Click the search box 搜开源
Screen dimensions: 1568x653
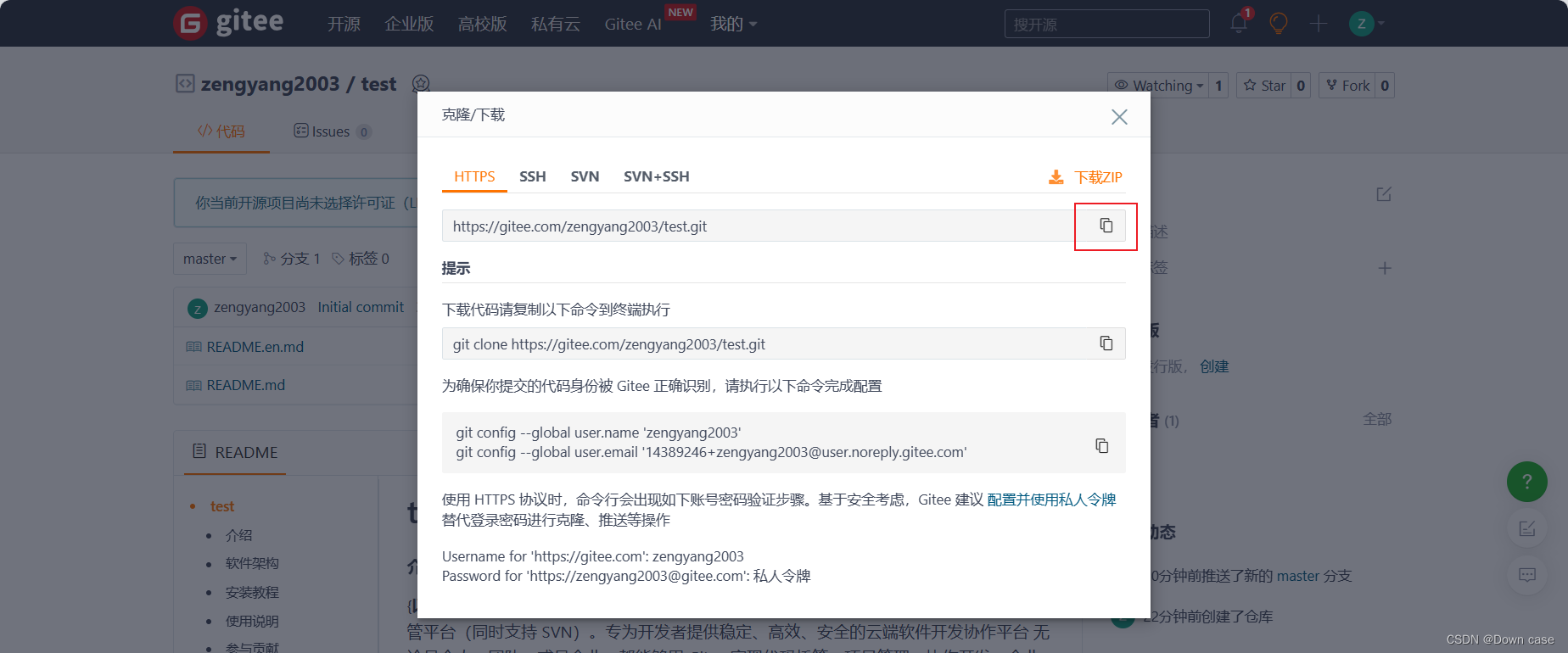pos(1106,24)
